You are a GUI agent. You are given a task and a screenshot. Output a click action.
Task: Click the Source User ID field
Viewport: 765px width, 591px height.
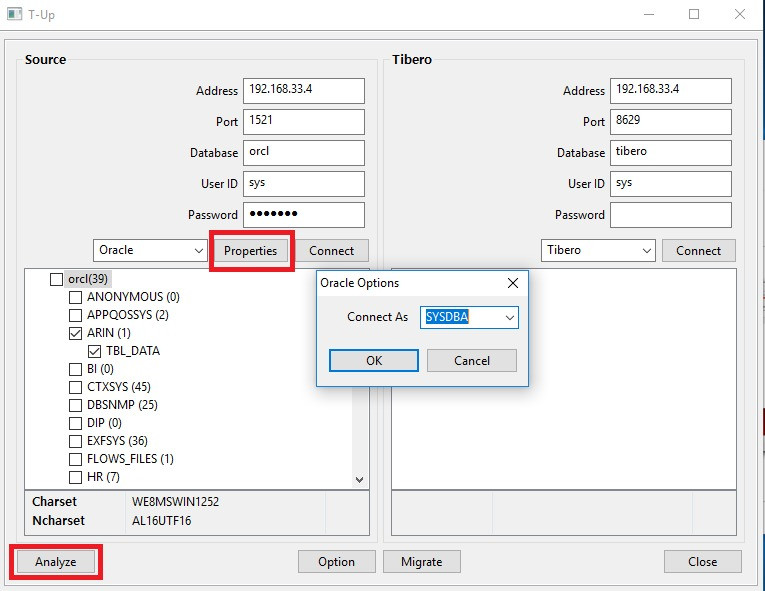pyautogui.click(x=304, y=184)
